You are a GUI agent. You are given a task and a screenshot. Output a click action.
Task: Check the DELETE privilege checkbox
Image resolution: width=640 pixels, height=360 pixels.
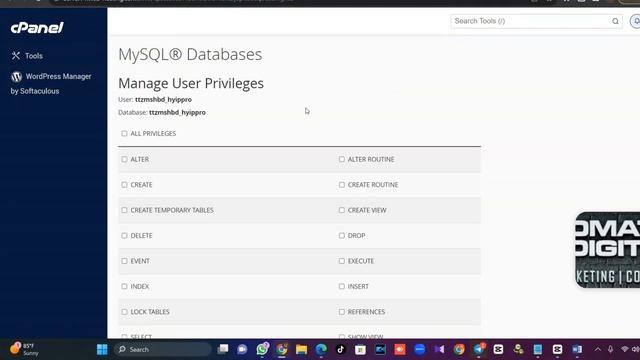tap(124, 236)
